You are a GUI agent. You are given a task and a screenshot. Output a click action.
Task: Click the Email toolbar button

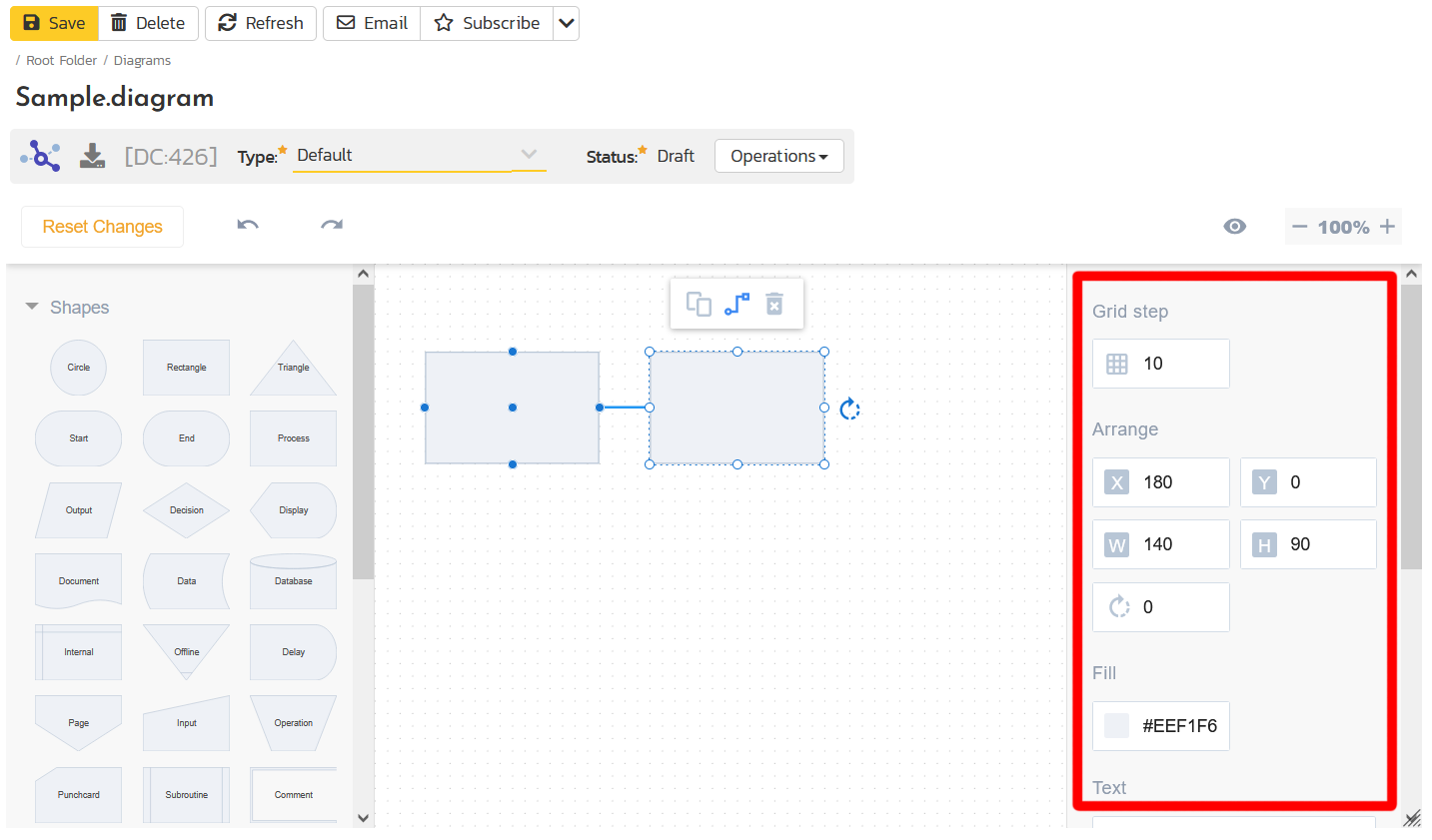click(x=372, y=23)
